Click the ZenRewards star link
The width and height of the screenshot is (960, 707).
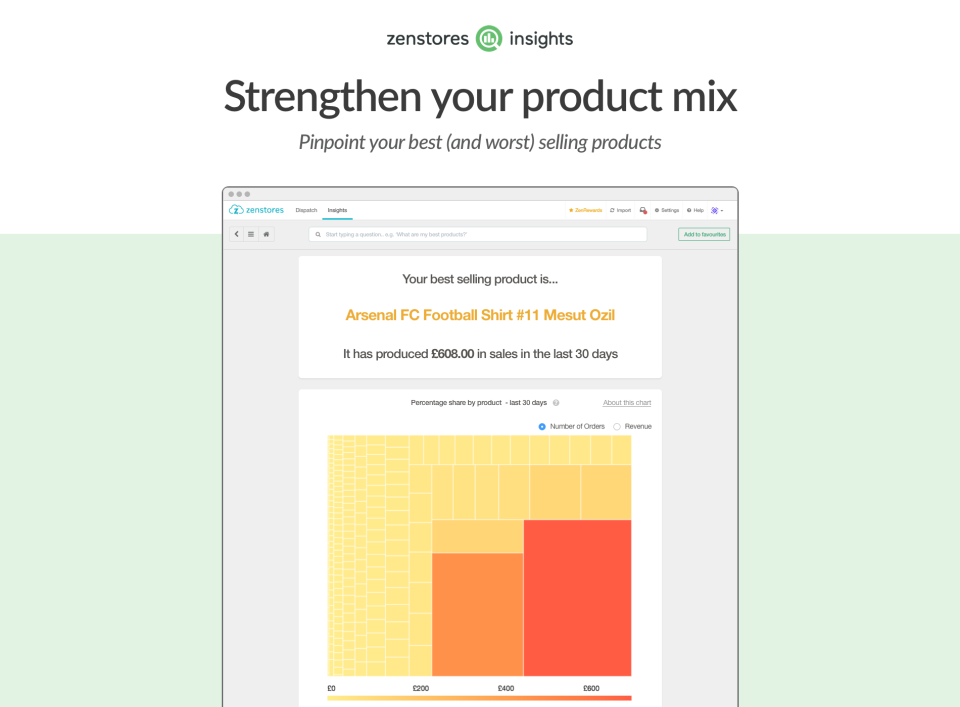pyautogui.click(x=585, y=210)
